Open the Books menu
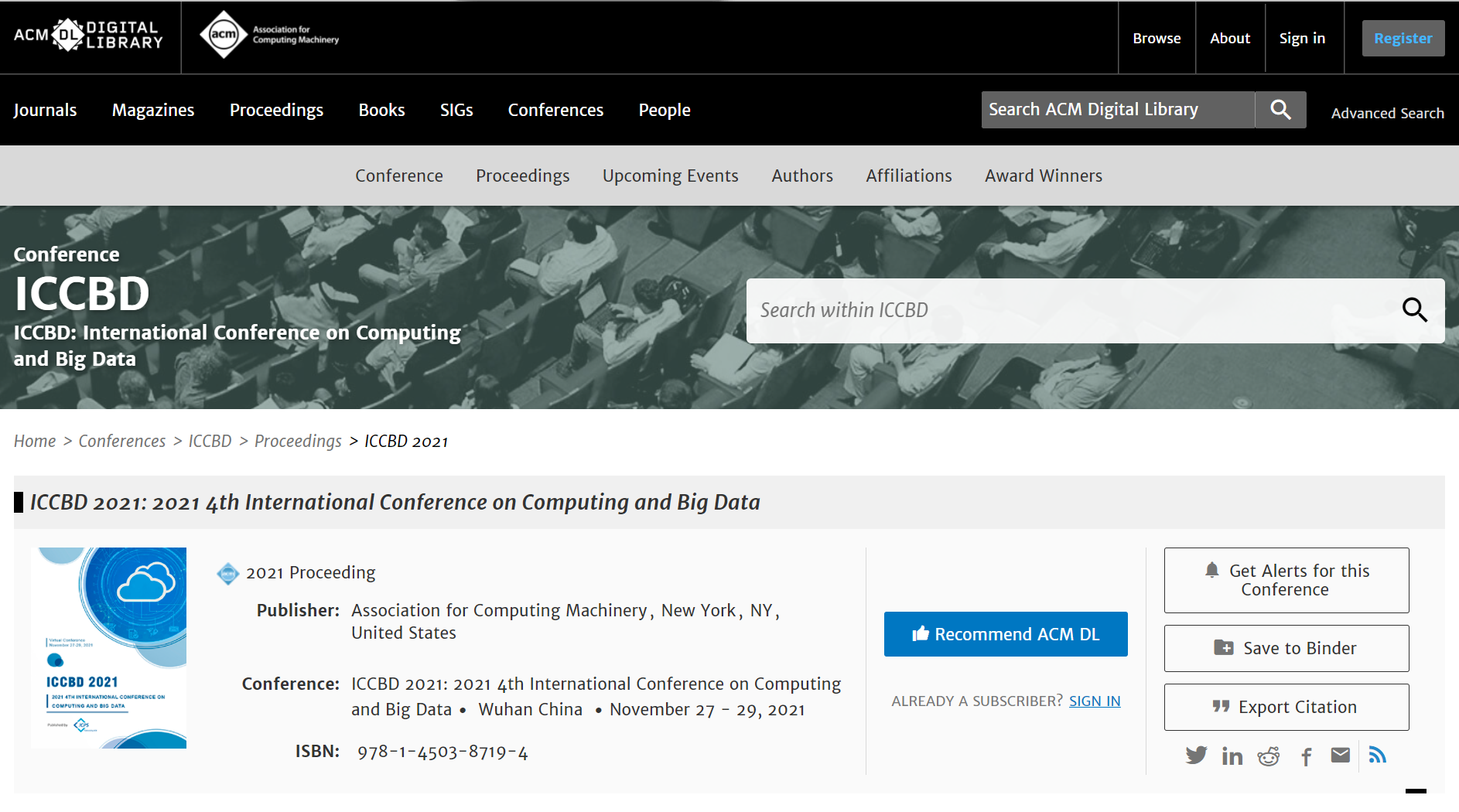The height and width of the screenshot is (812, 1459). tap(381, 110)
